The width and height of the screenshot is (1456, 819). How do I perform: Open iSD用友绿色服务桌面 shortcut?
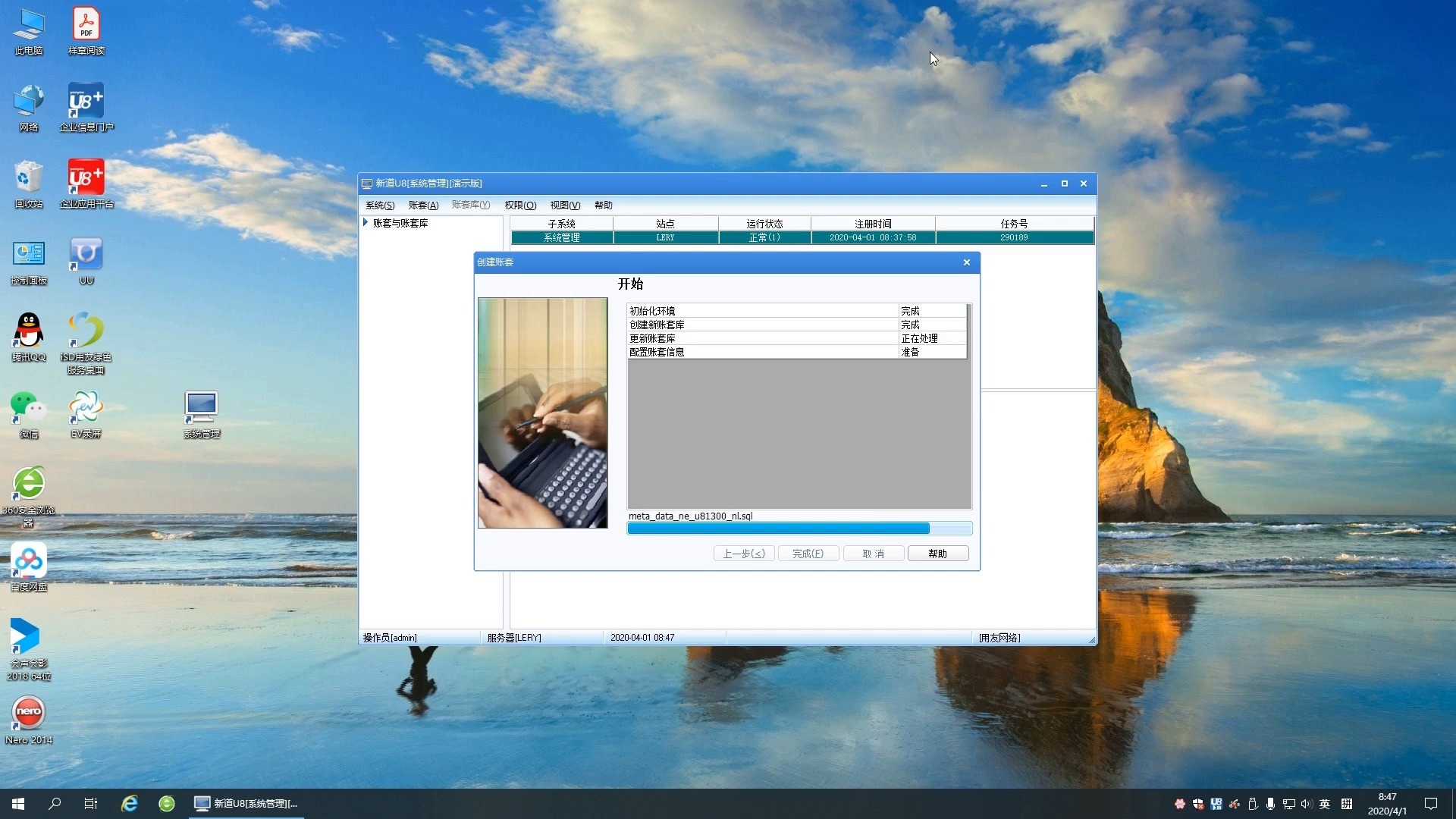[x=86, y=344]
